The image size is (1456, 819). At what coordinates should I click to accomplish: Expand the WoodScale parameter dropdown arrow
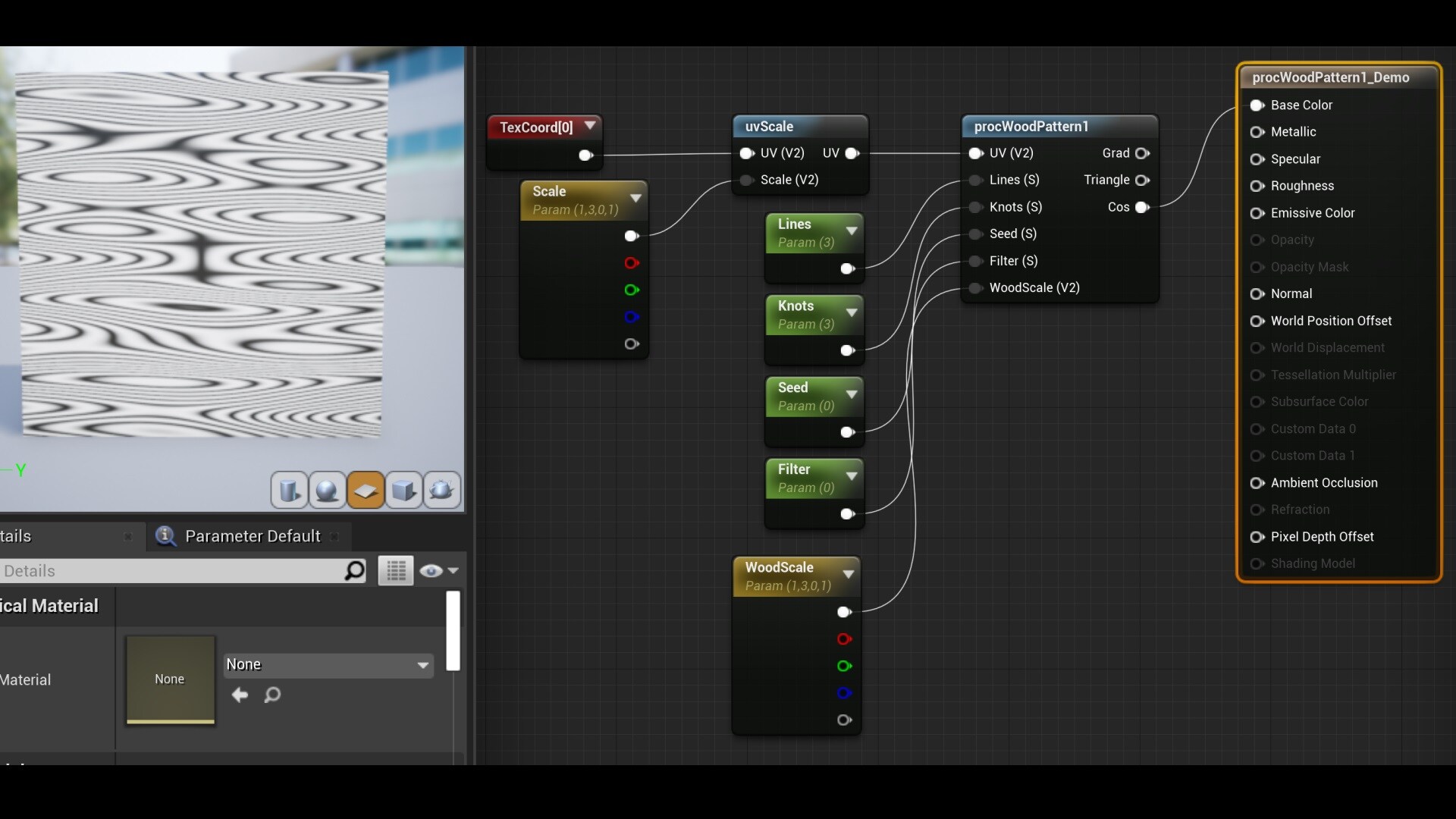point(849,575)
